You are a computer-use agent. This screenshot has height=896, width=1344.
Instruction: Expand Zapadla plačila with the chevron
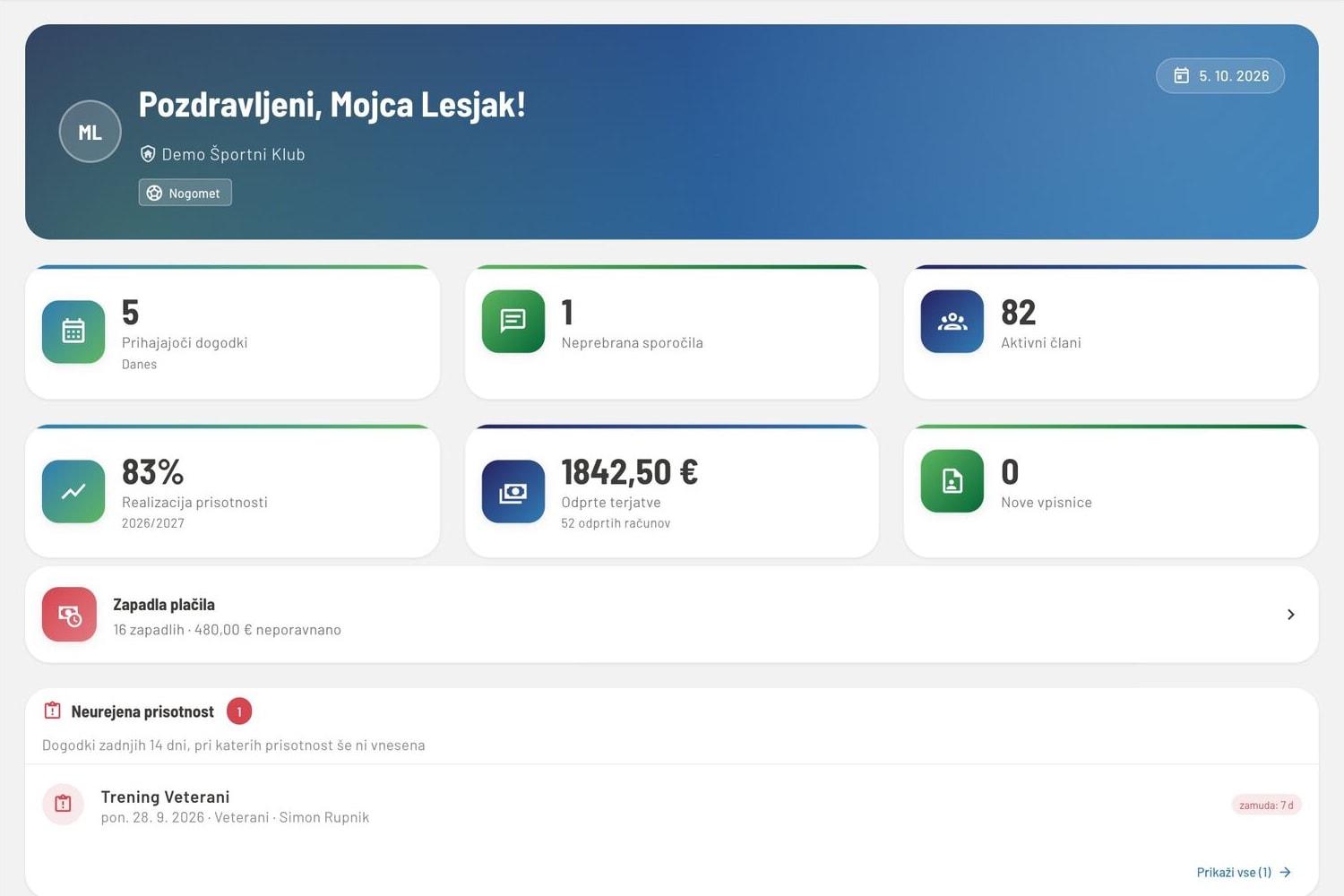1291,615
